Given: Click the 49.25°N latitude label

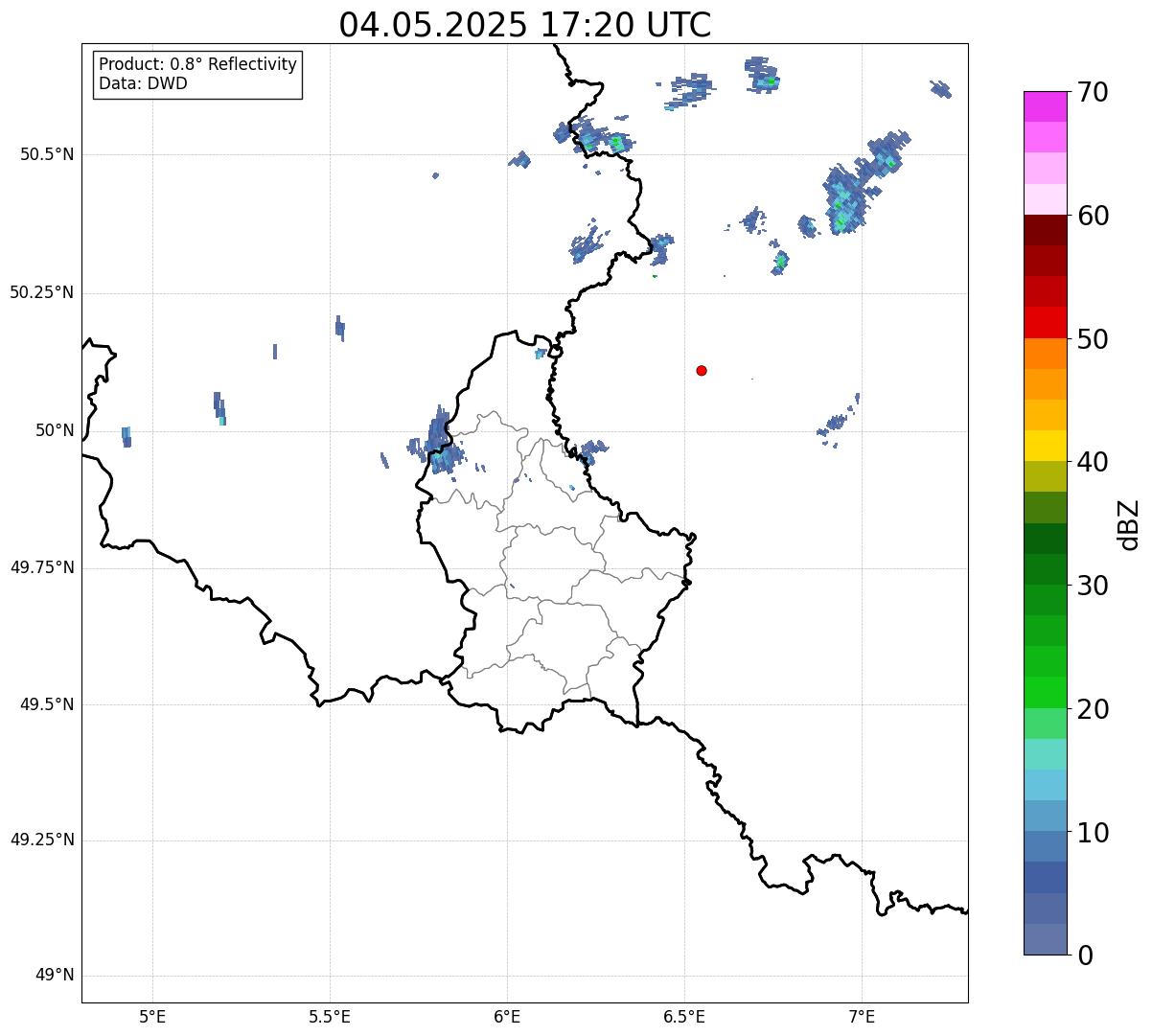Looking at the screenshot, I should click(42, 840).
